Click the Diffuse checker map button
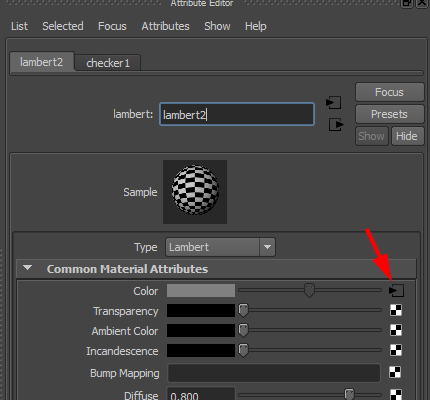Viewport: 430px width, 400px height. coord(396,395)
